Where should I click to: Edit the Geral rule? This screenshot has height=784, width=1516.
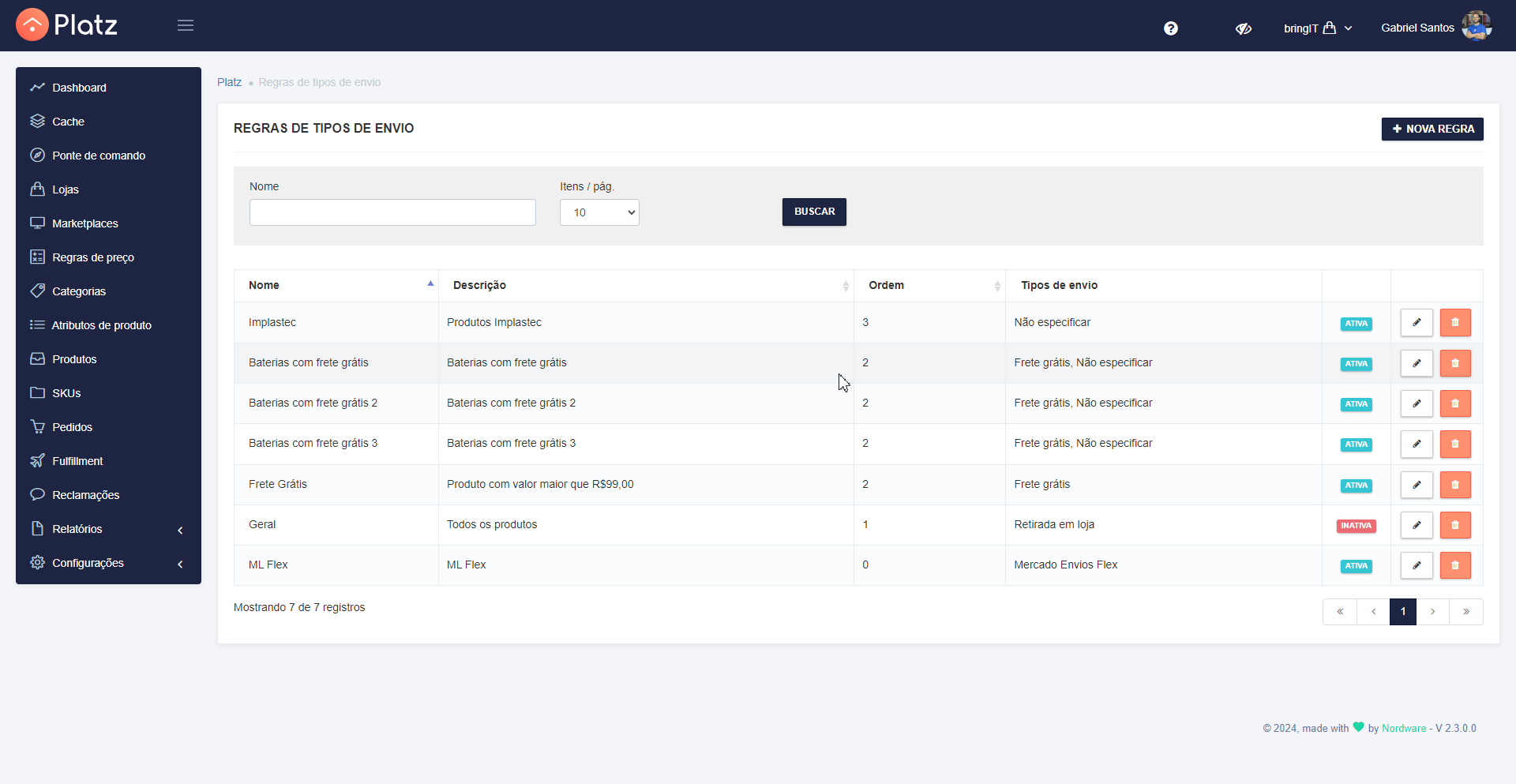[1417, 525]
